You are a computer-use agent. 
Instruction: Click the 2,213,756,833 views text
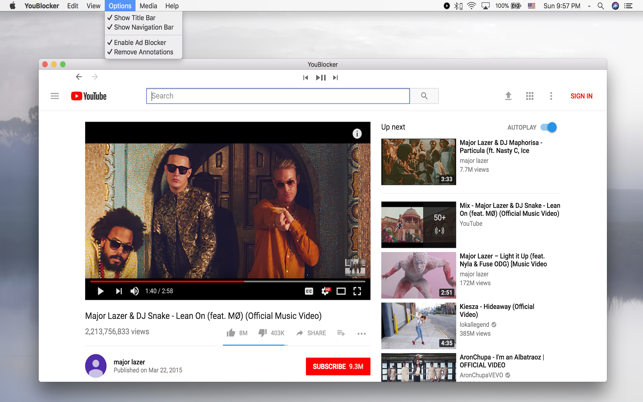[117, 331]
